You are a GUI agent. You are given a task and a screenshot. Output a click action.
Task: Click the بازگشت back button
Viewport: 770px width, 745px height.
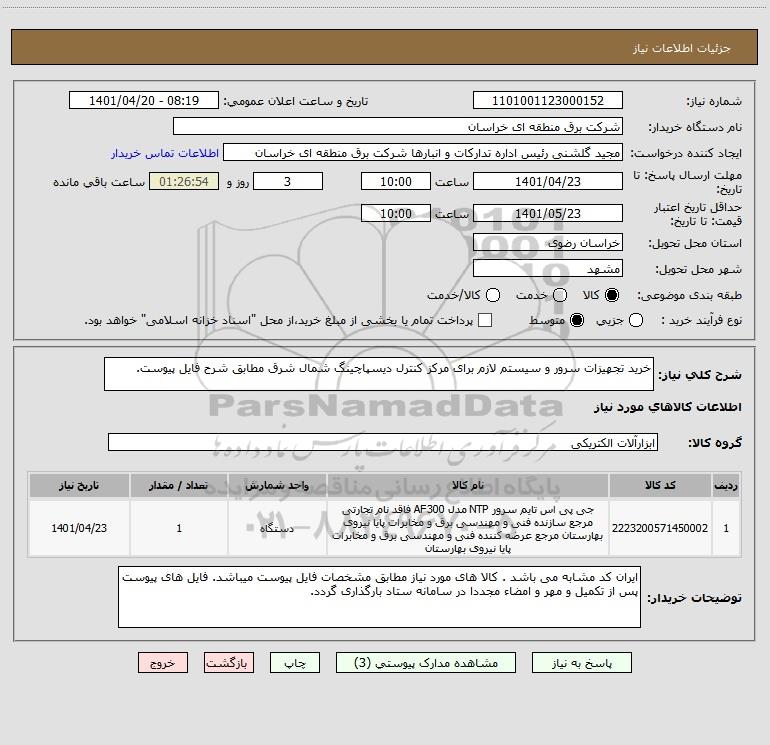[x=229, y=663]
